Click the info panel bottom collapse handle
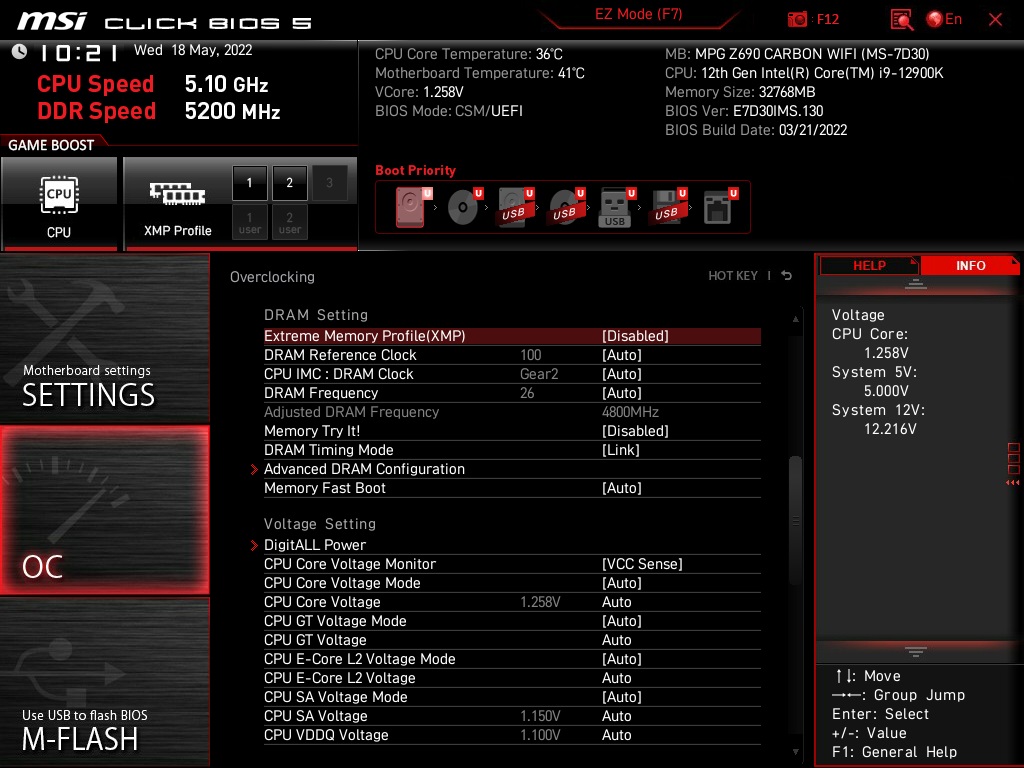 [x=916, y=651]
